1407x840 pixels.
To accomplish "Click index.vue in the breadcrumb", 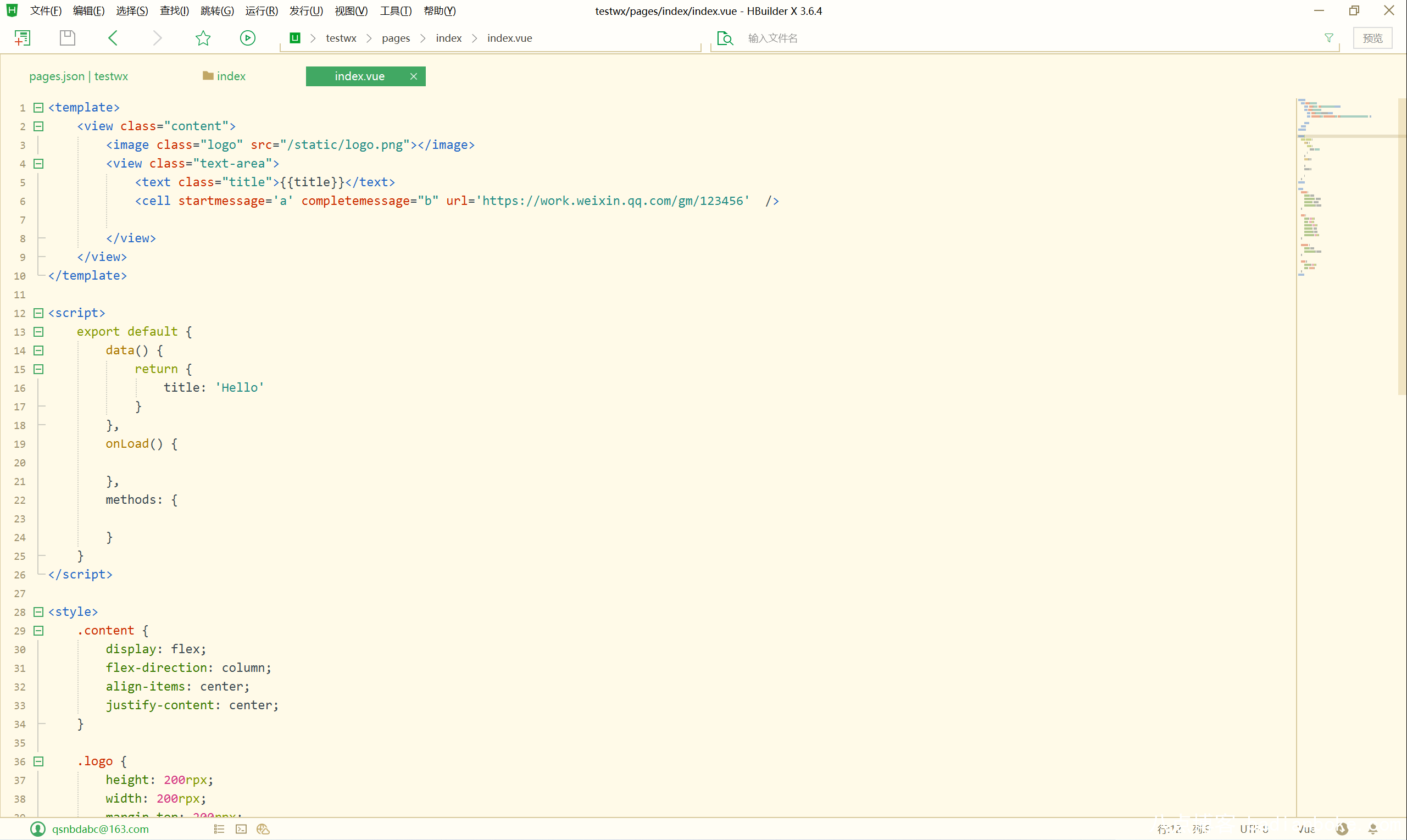I will [509, 38].
